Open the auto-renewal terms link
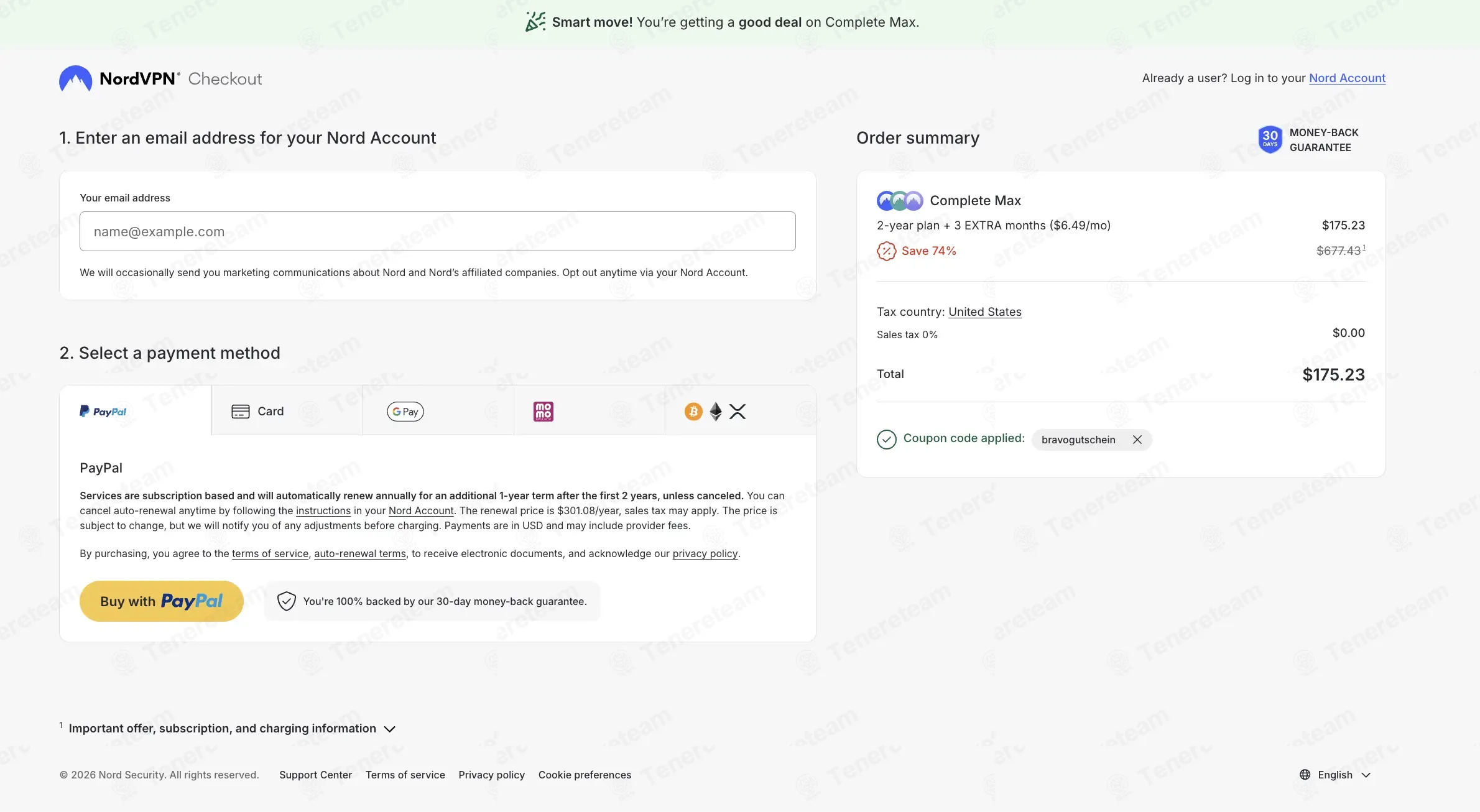The width and height of the screenshot is (1480, 812). point(360,553)
